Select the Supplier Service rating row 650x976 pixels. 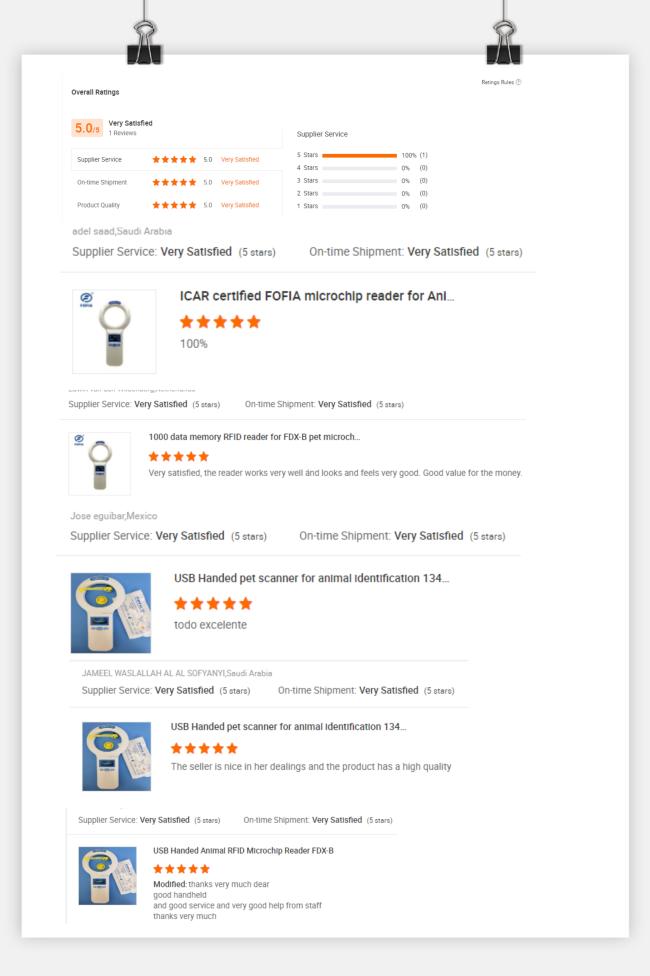click(168, 159)
